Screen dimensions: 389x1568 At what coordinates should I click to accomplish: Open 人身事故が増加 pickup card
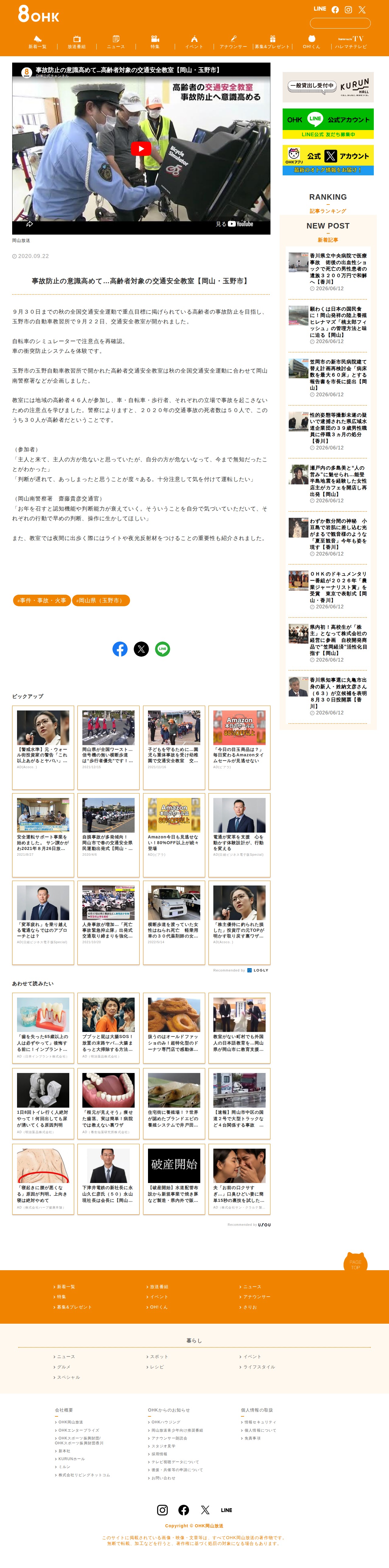(108, 922)
